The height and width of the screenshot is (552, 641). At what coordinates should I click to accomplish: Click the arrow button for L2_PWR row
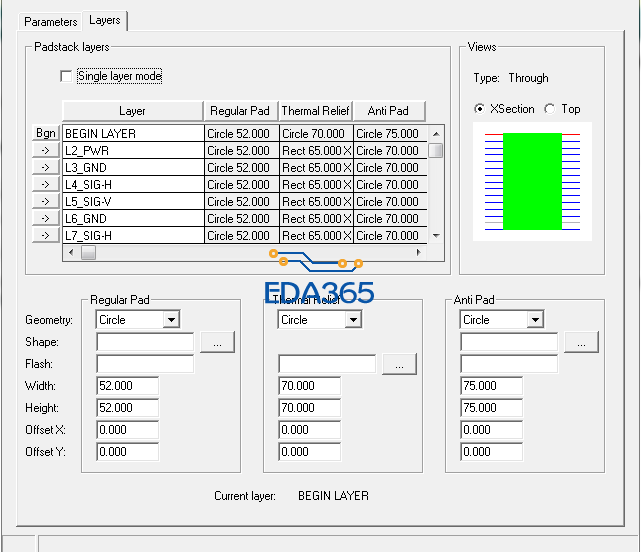[x=46, y=150]
